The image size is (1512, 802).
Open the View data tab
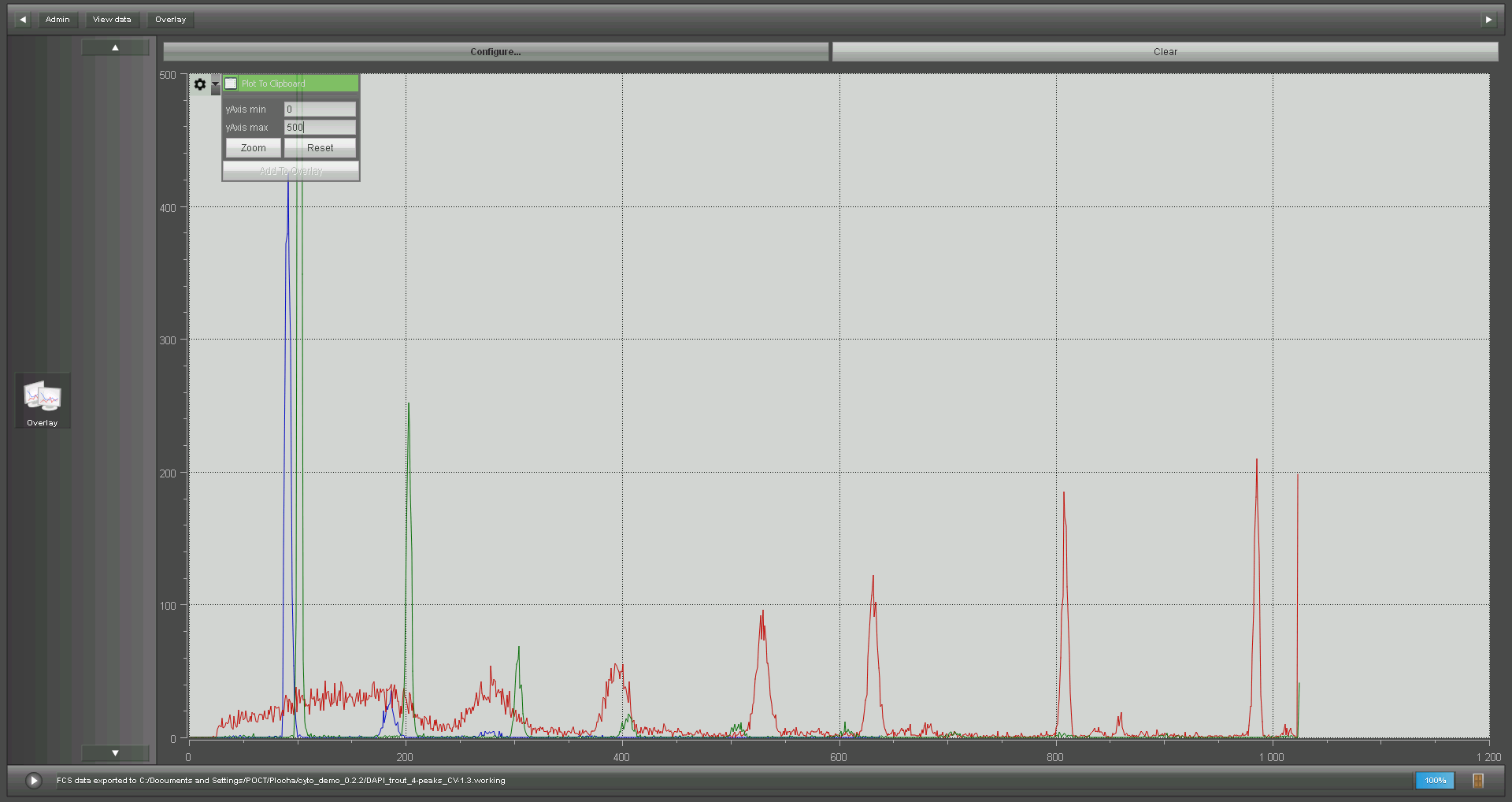coord(112,20)
